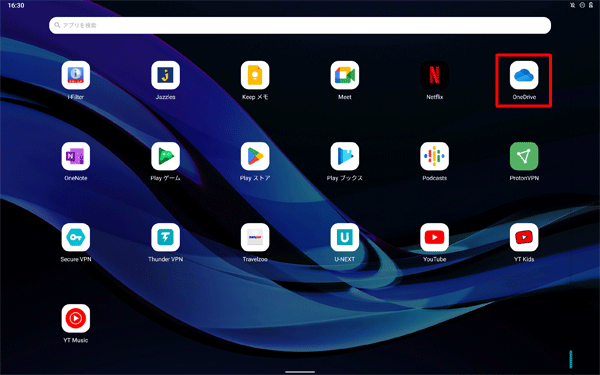
Task: Open the Play ストア app
Action: (255, 156)
